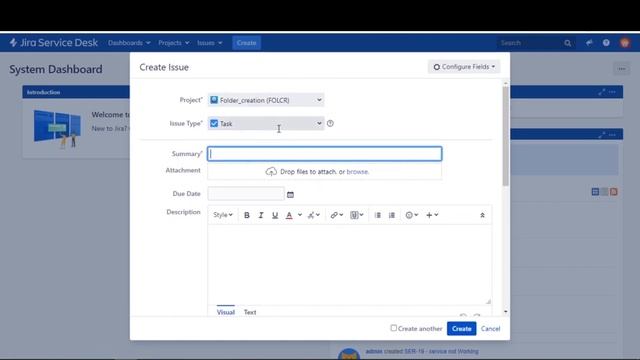Screen dimensions: 640x360
Task: Click the issue type help icon
Action: [330, 123]
